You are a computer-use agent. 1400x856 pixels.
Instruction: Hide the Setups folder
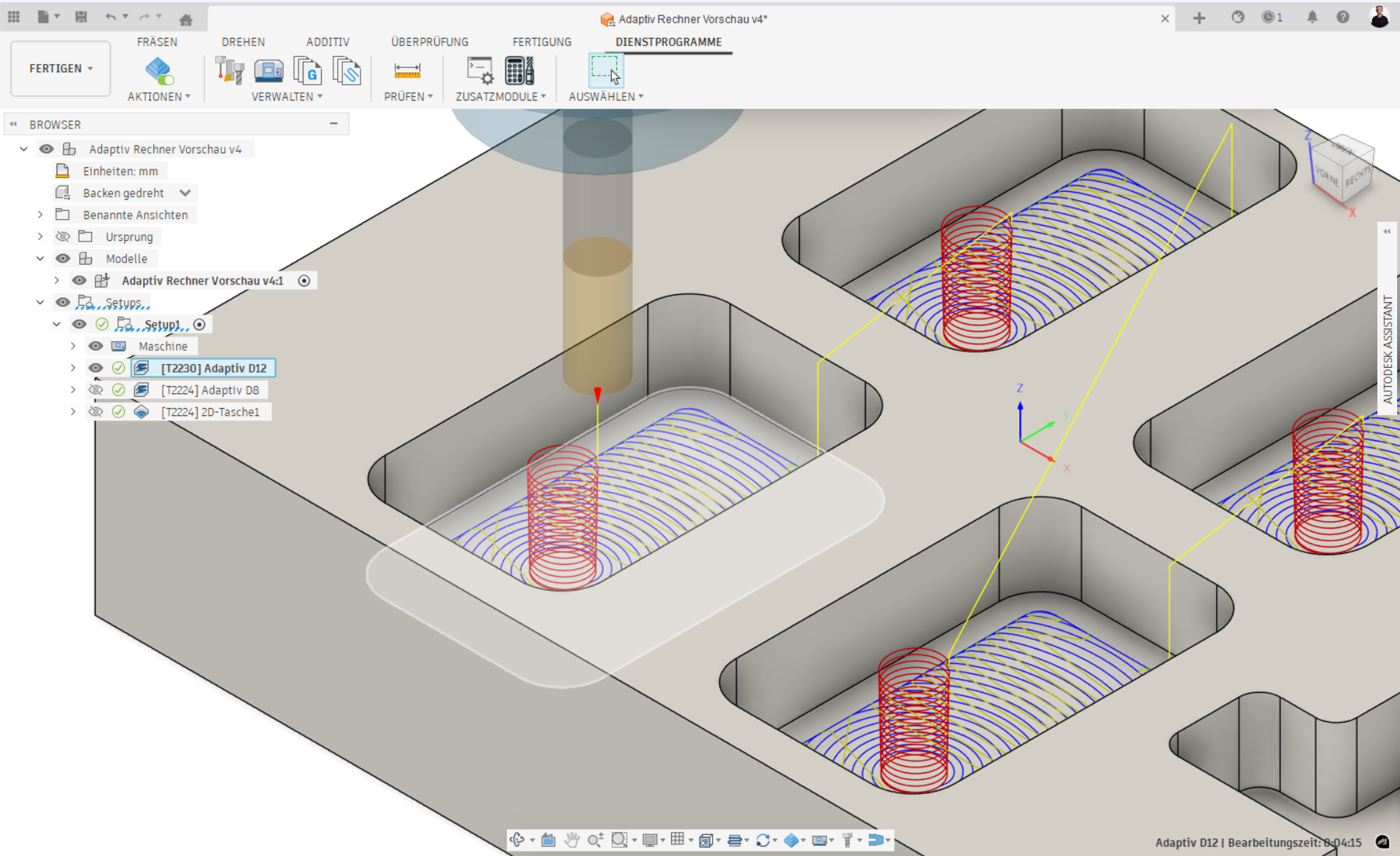63,302
